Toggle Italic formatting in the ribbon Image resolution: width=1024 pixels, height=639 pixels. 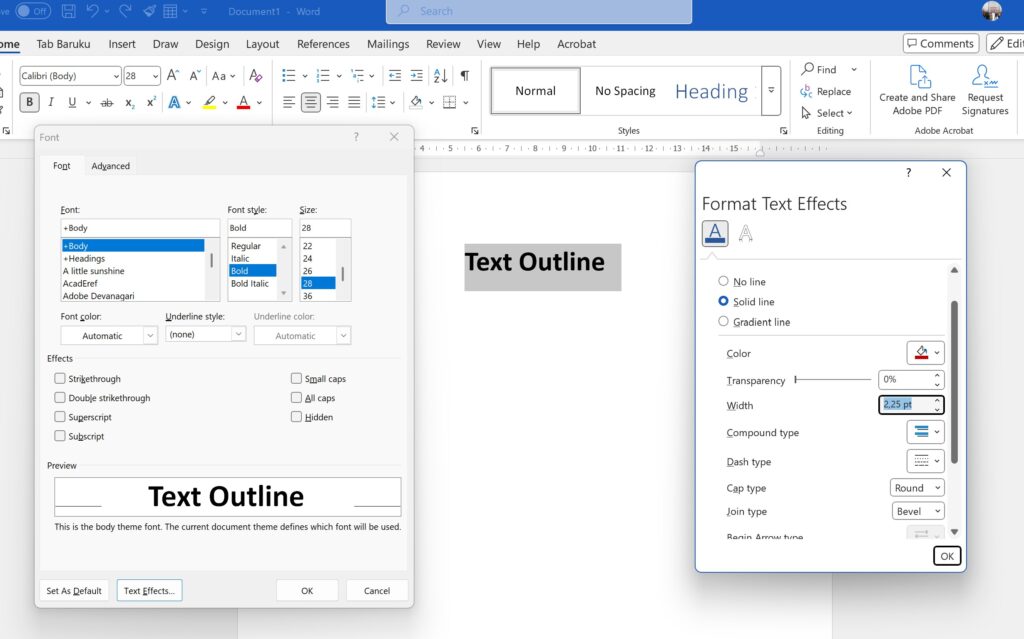tap(51, 103)
